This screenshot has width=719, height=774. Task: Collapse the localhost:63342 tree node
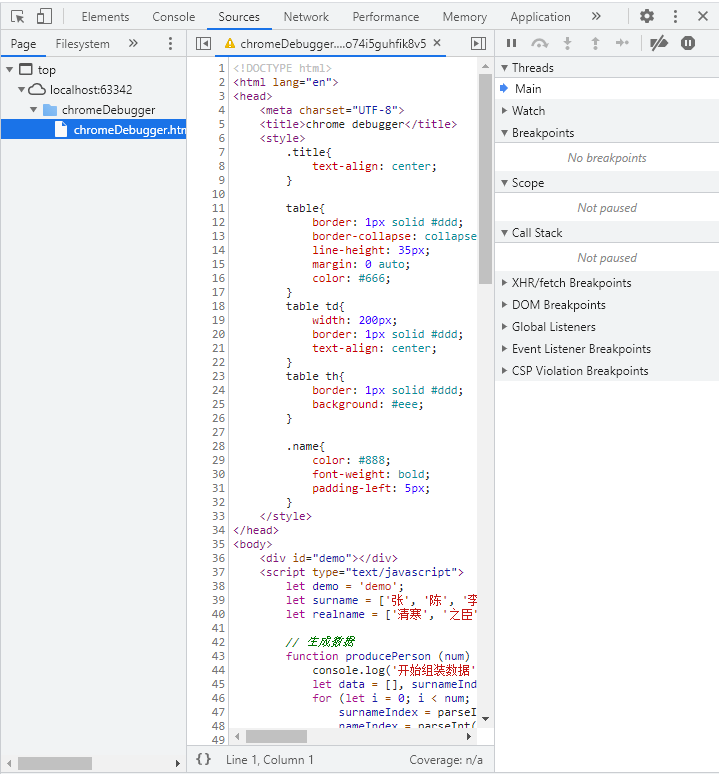[x=21, y=89]
